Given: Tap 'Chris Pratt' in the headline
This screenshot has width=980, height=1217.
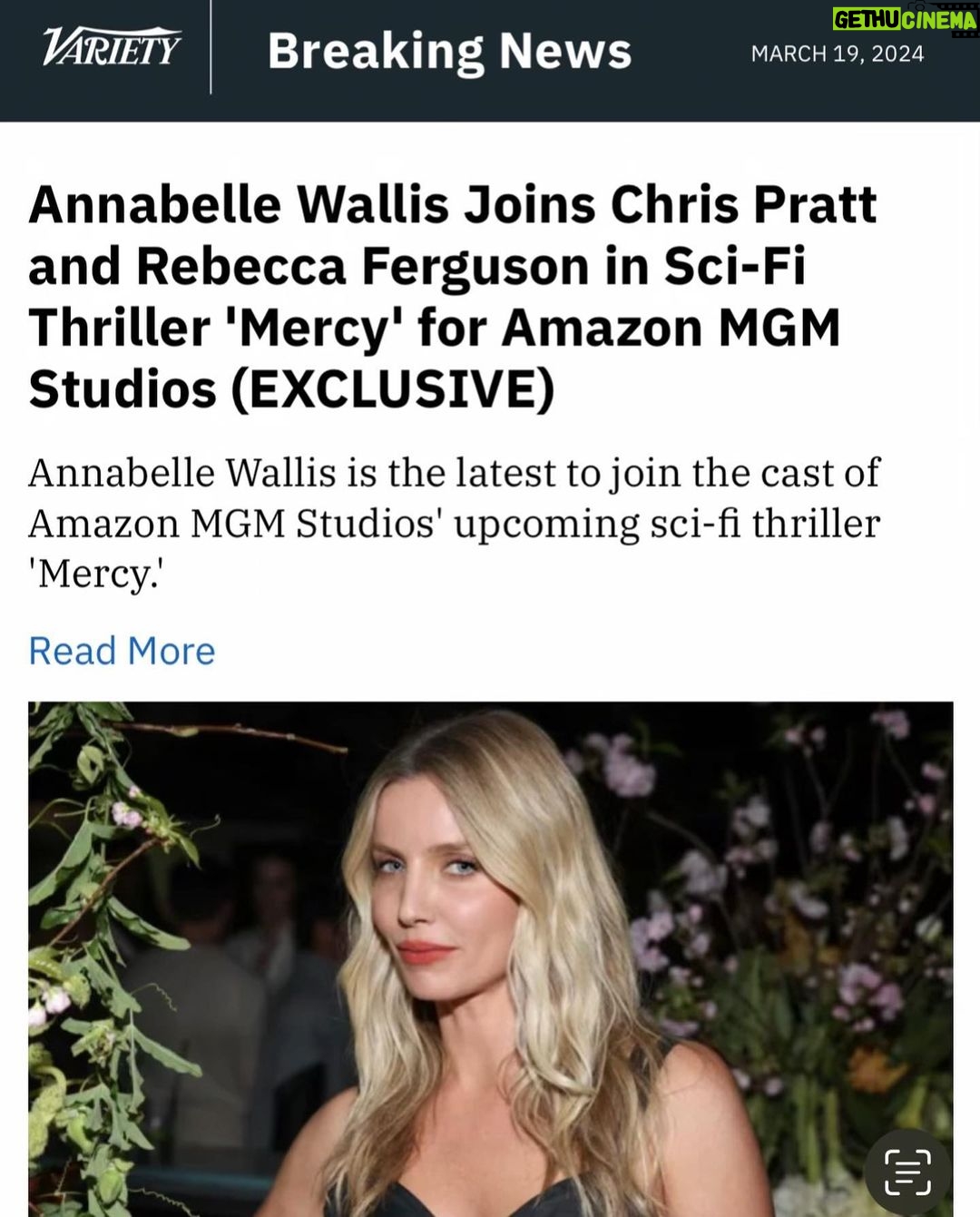Looking at the screenshot, I should 743,204.
